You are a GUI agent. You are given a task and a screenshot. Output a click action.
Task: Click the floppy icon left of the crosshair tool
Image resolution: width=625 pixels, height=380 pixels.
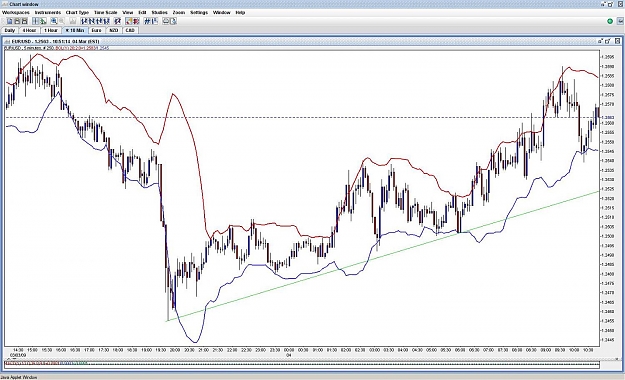pyautogui.click(x=24, y=21)
